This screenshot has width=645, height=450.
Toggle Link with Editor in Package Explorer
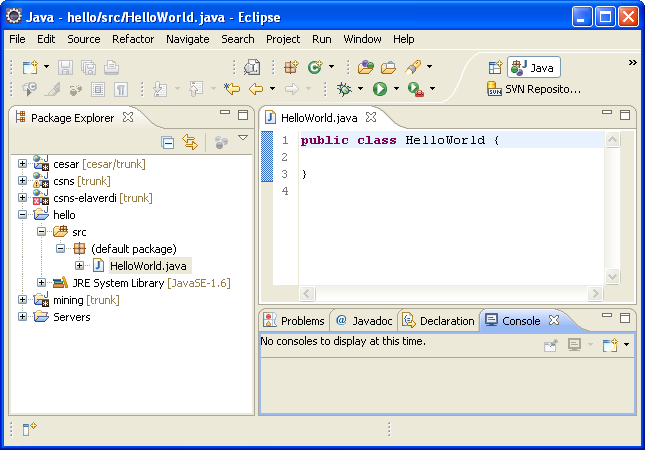189,143
